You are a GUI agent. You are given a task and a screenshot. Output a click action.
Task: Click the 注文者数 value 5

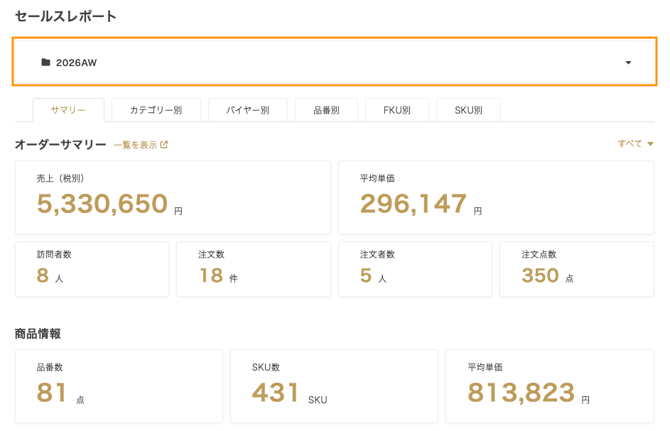pyautogui.click(x=366, y=276)
